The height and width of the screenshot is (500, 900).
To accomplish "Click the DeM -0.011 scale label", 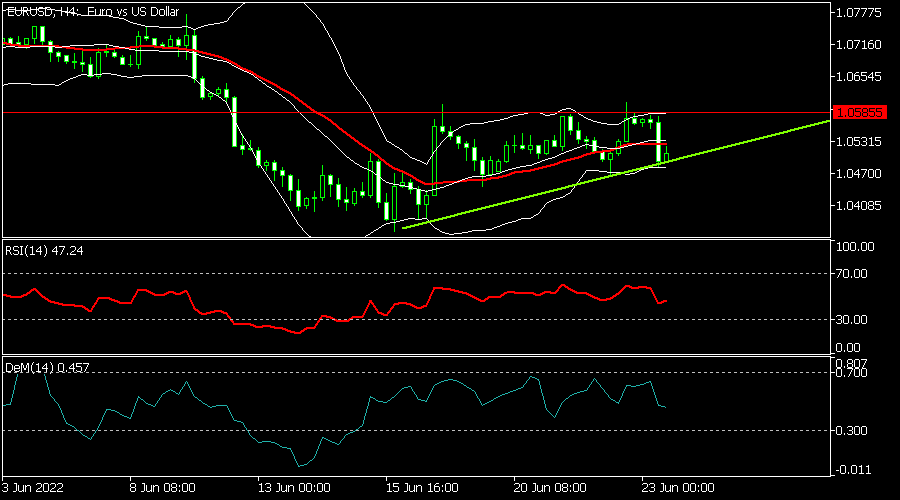I will pos(852,470).
